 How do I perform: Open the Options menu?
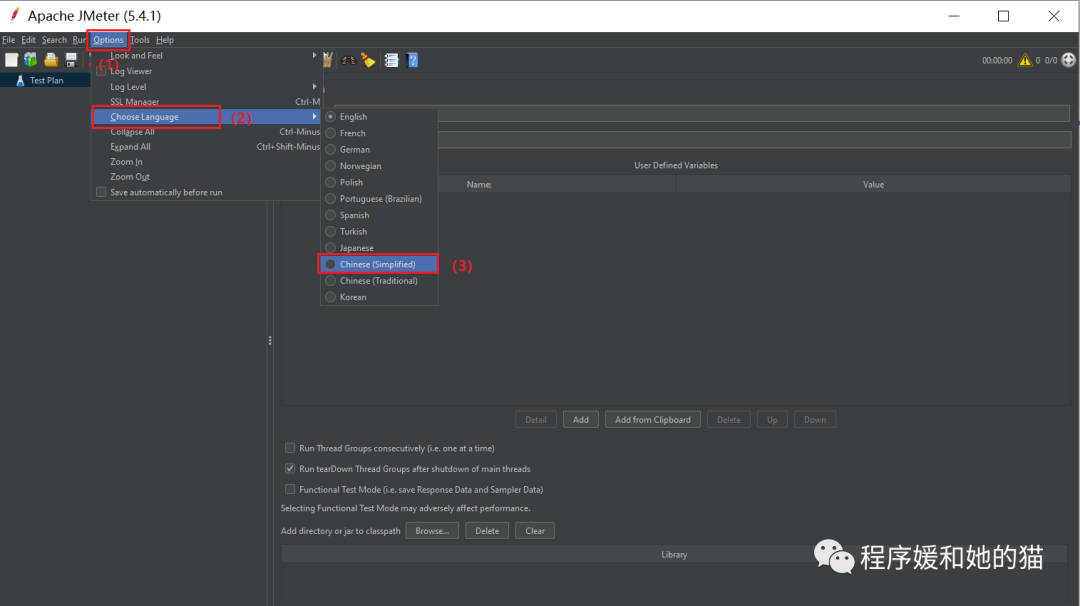[x=108, y=40]
